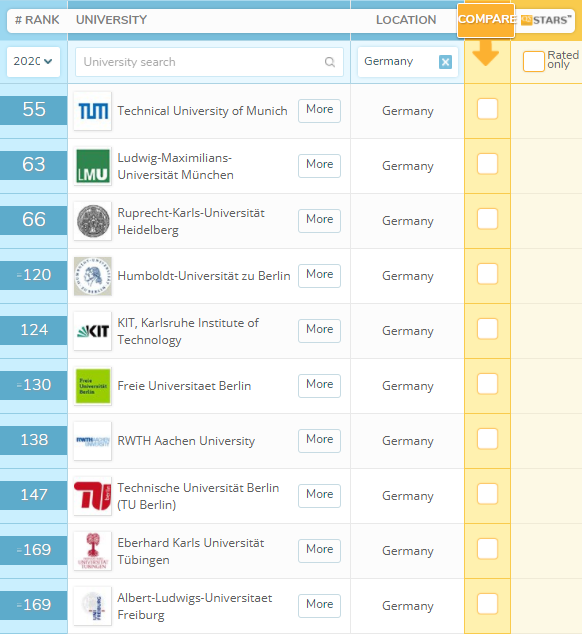Tick compare box for Humboldt-Universität zu Berlin

[487, 274]
